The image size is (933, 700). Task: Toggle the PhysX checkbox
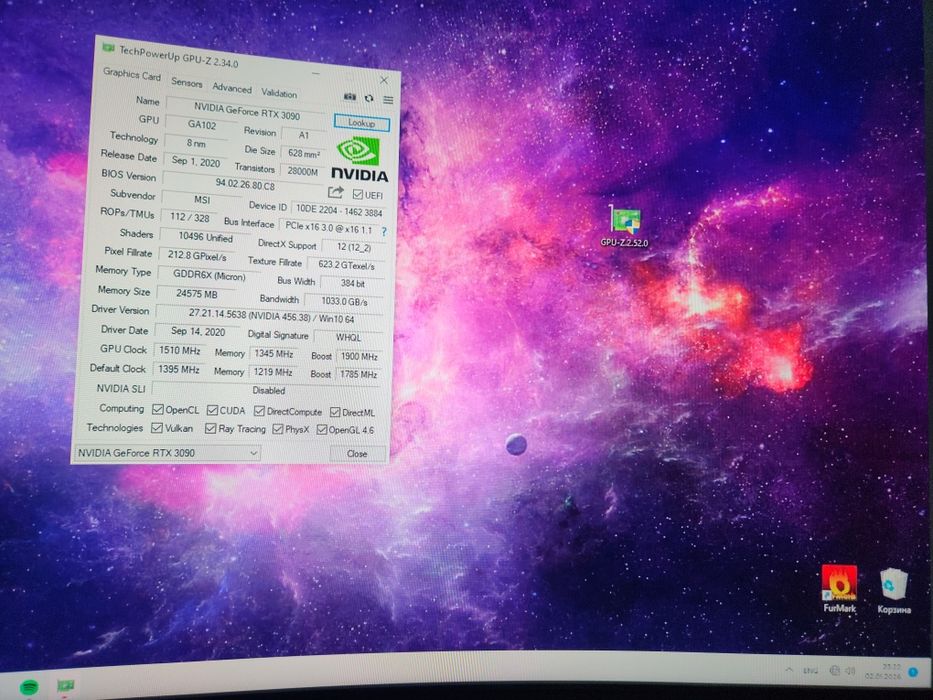(x=277, y=429)
